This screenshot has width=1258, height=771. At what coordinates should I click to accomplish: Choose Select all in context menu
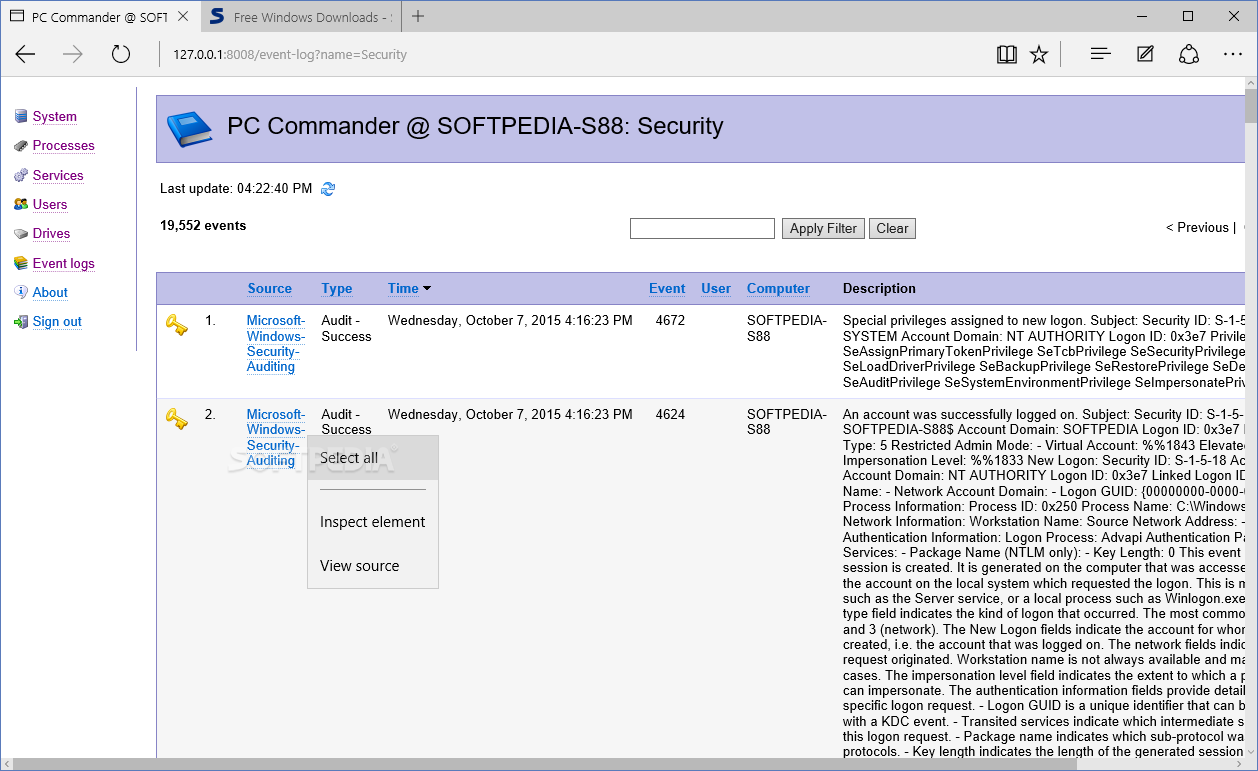[x=373, y=458]
